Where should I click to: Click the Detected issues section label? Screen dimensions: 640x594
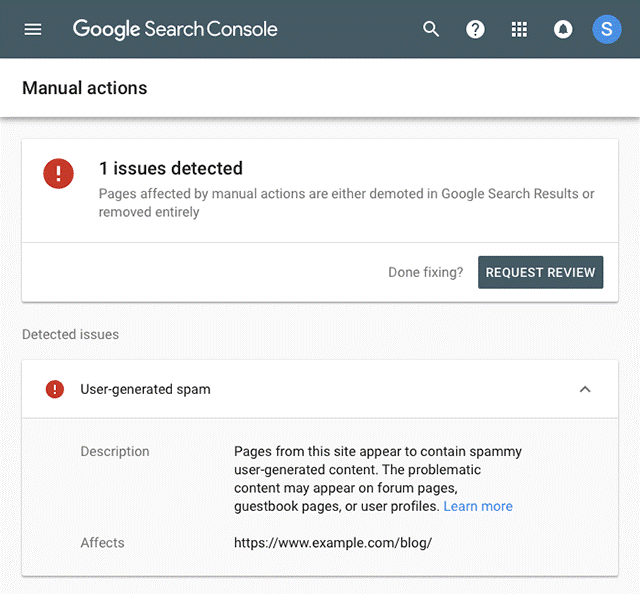(70, 334)
